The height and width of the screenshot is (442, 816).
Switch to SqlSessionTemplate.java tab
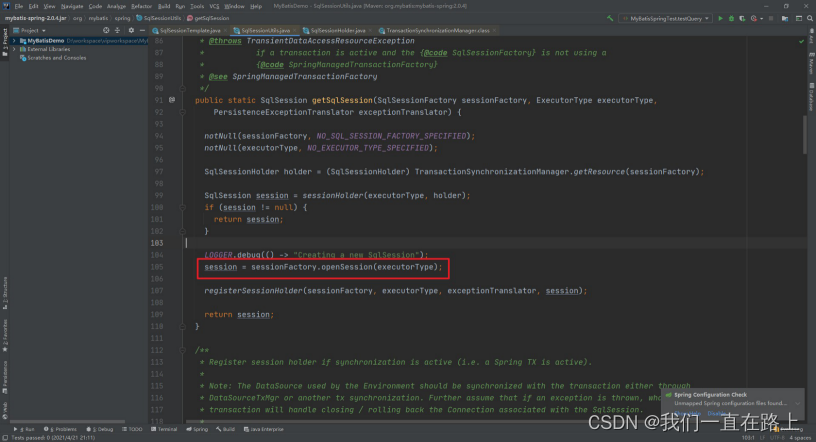pyautogui.click(x=190, y=30)
